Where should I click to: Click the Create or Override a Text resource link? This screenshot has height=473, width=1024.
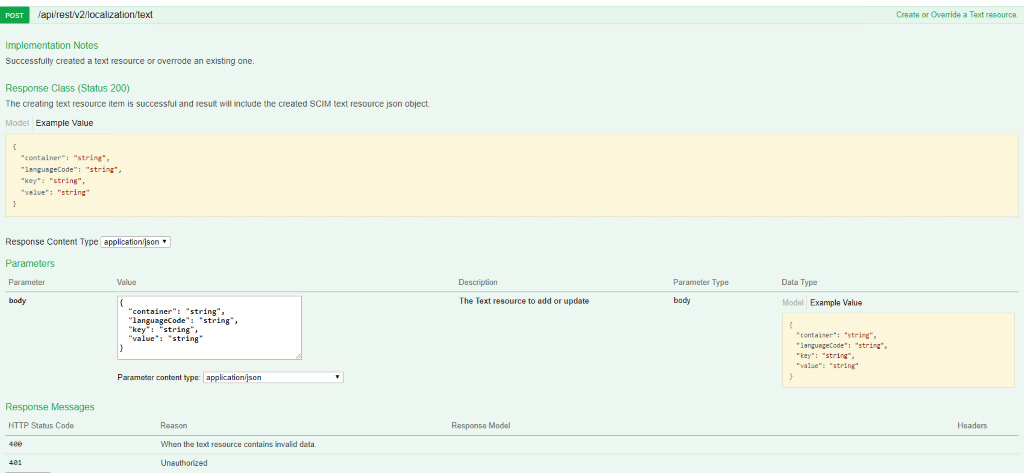click(x=956, y=15)
